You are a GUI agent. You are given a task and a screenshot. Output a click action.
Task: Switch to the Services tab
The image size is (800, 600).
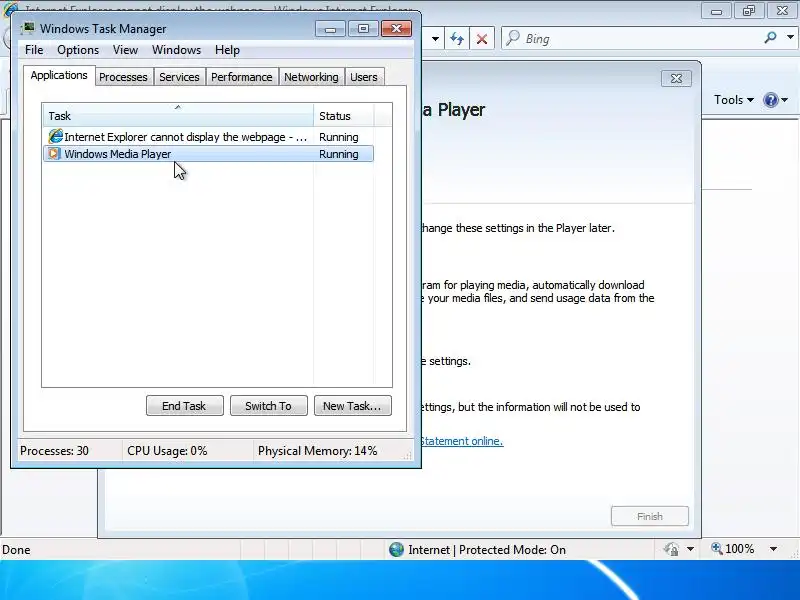179,77
